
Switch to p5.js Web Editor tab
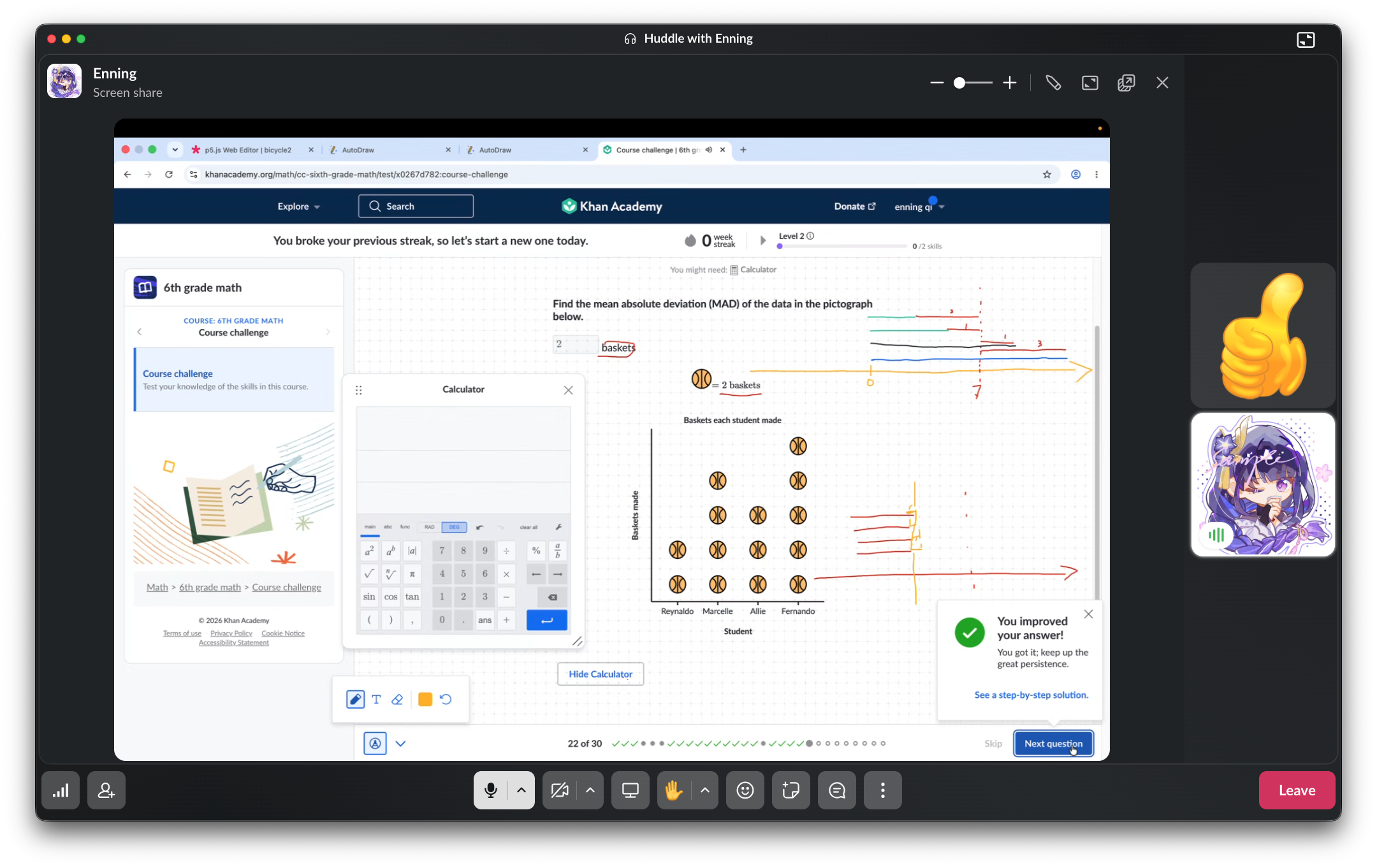coord(247,150)
